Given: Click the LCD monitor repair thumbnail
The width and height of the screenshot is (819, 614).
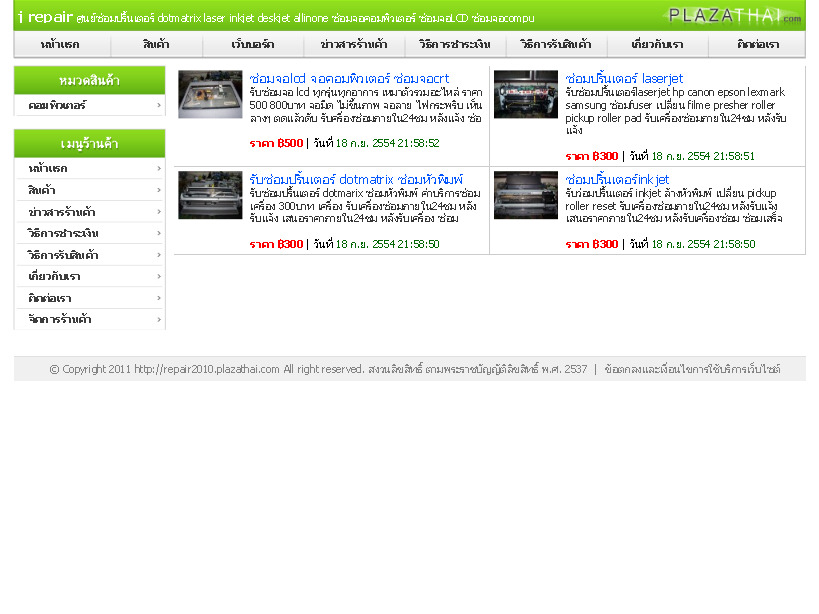Looking at the screenshot, I should click(210, 95).
